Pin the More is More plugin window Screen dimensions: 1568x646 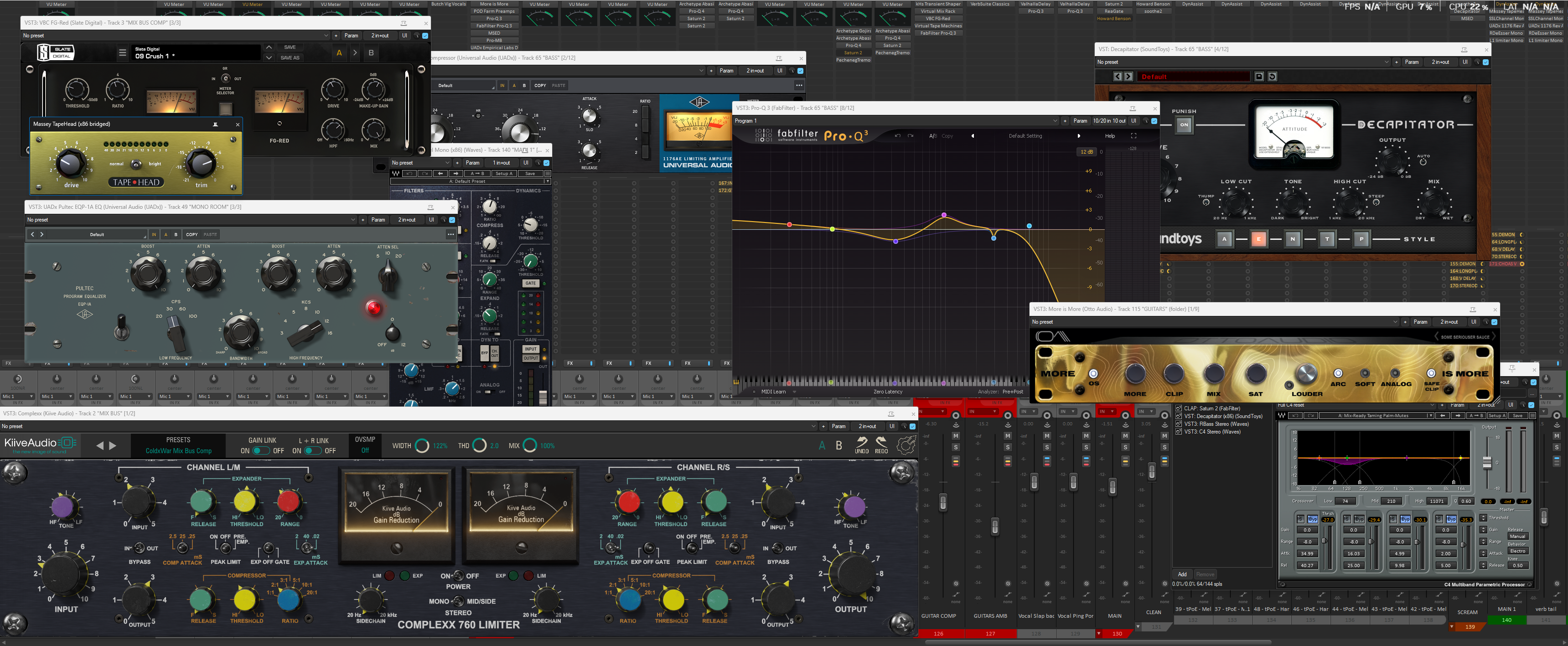(1472, 309)
